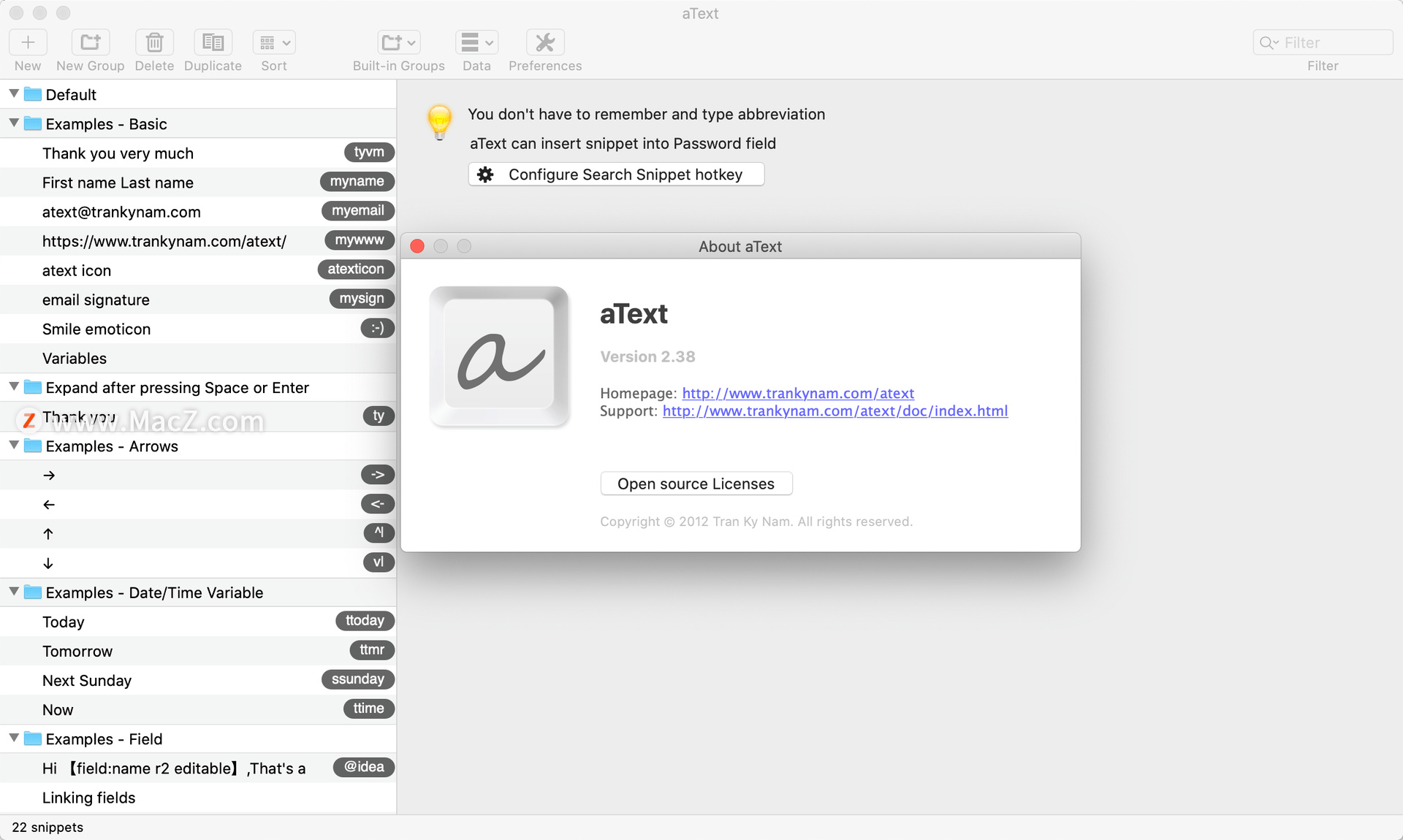
Task: Toggle the Expand after pressing Space group
Action: pyautogui.click(x=14, y=387)
